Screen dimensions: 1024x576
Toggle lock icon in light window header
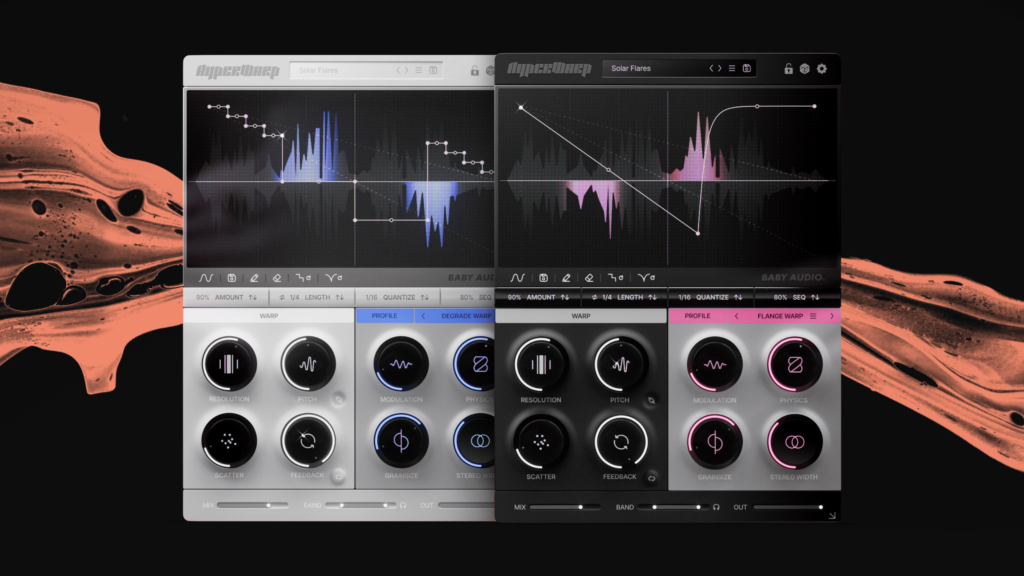475,71
